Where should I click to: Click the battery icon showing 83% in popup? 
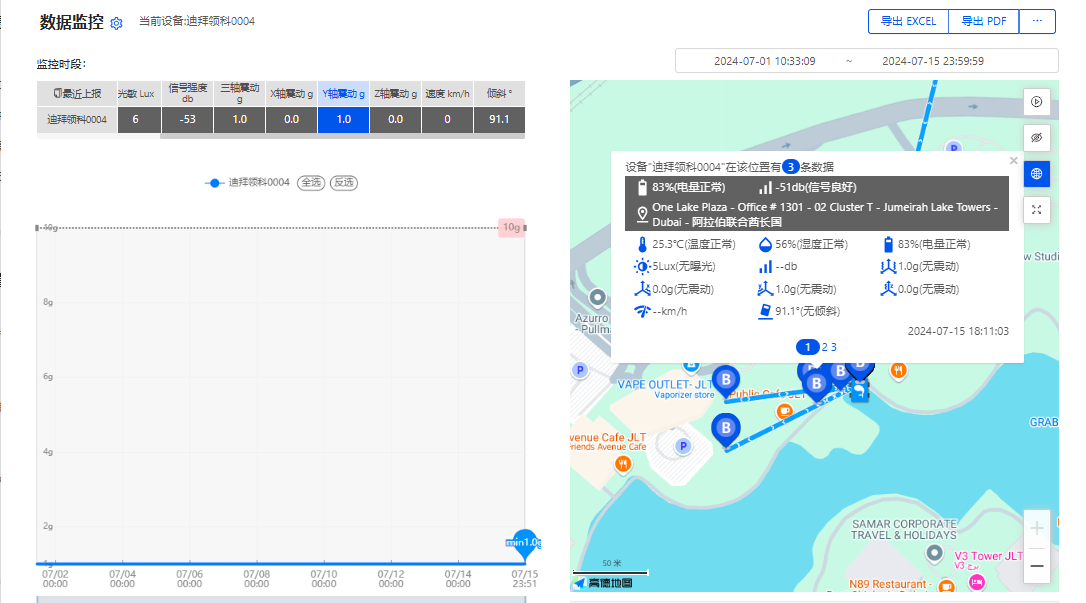click(641, 187)
